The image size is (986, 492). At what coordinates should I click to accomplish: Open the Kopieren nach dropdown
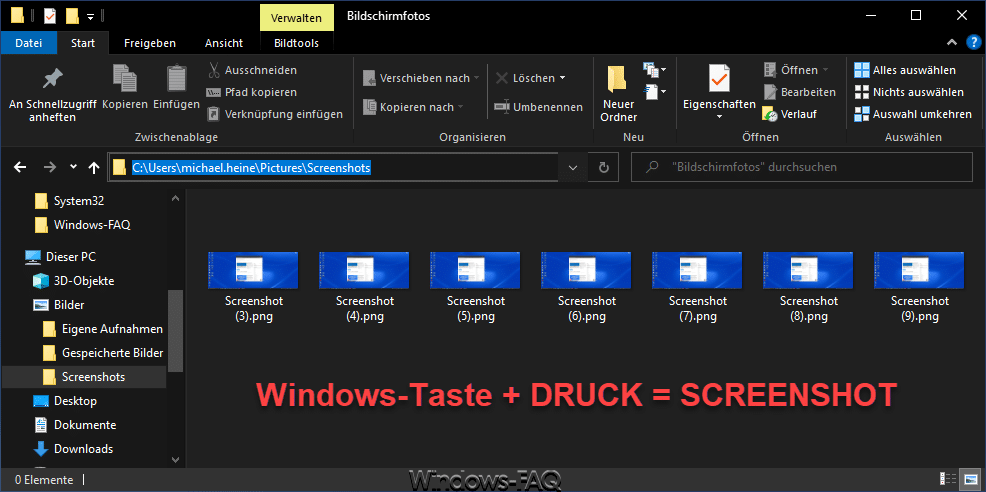pyautogui.click(x=414, y=107)
